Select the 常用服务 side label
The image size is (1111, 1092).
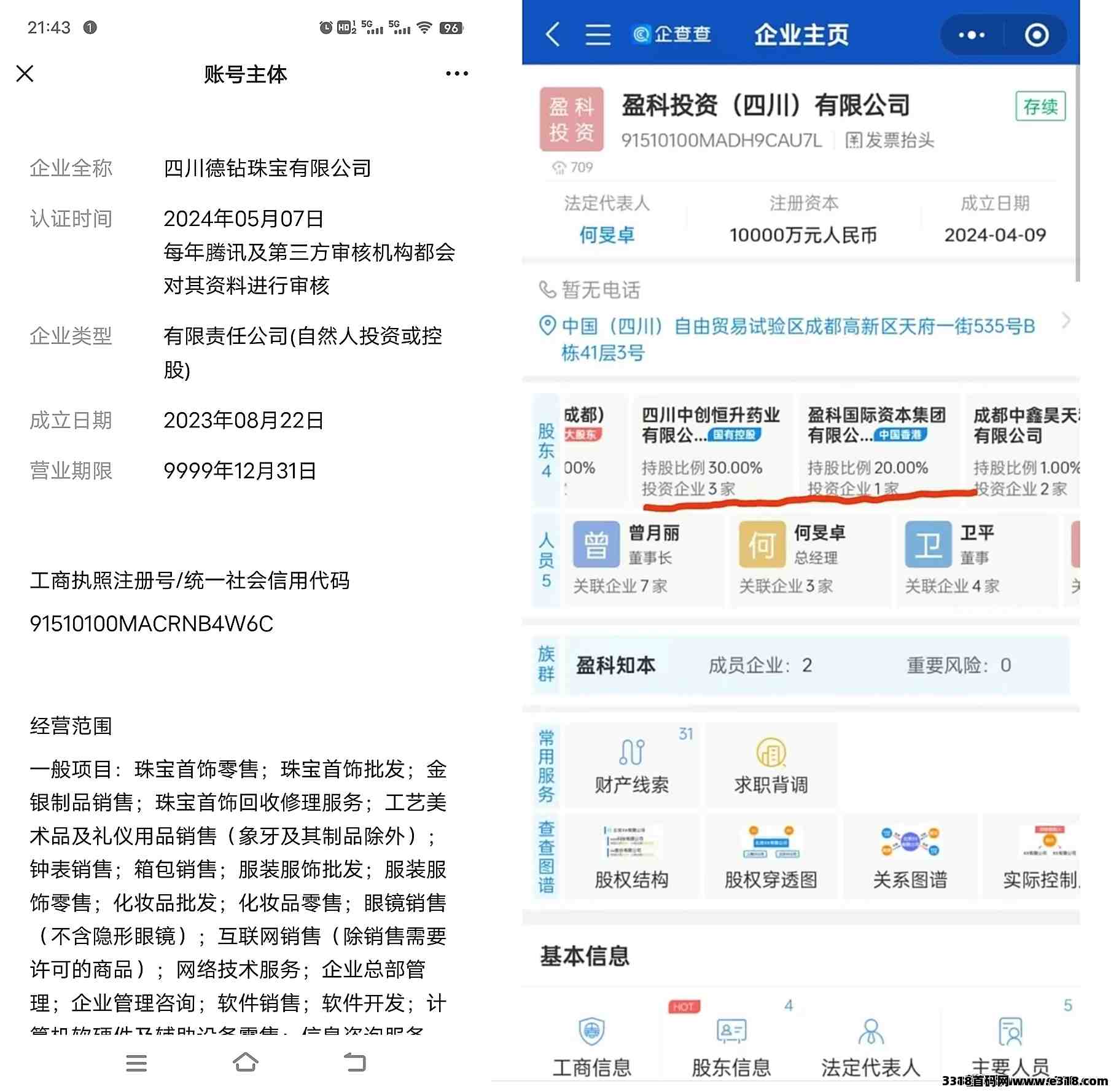(546, 766)
